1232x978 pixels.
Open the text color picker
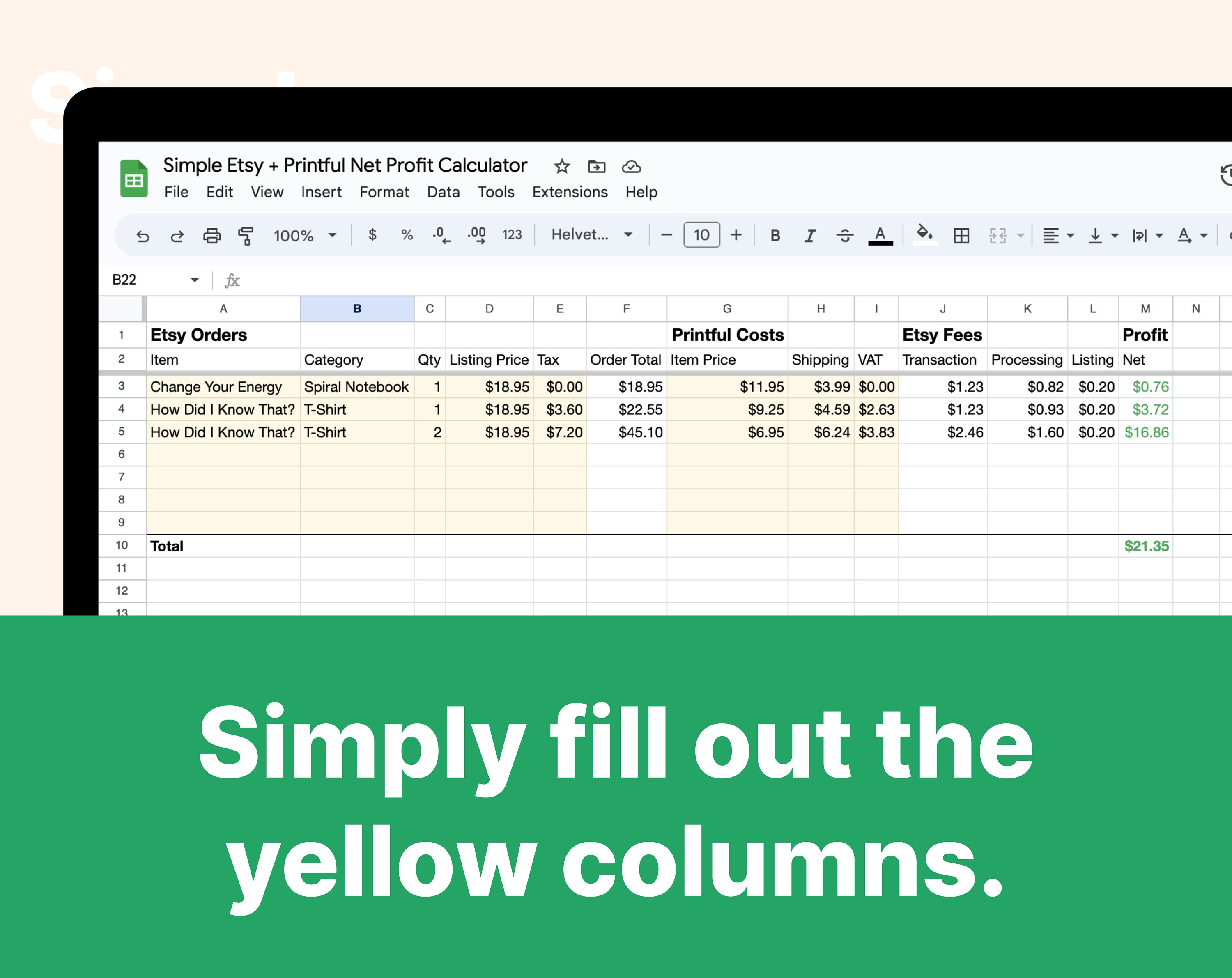(x=880, y=235)
